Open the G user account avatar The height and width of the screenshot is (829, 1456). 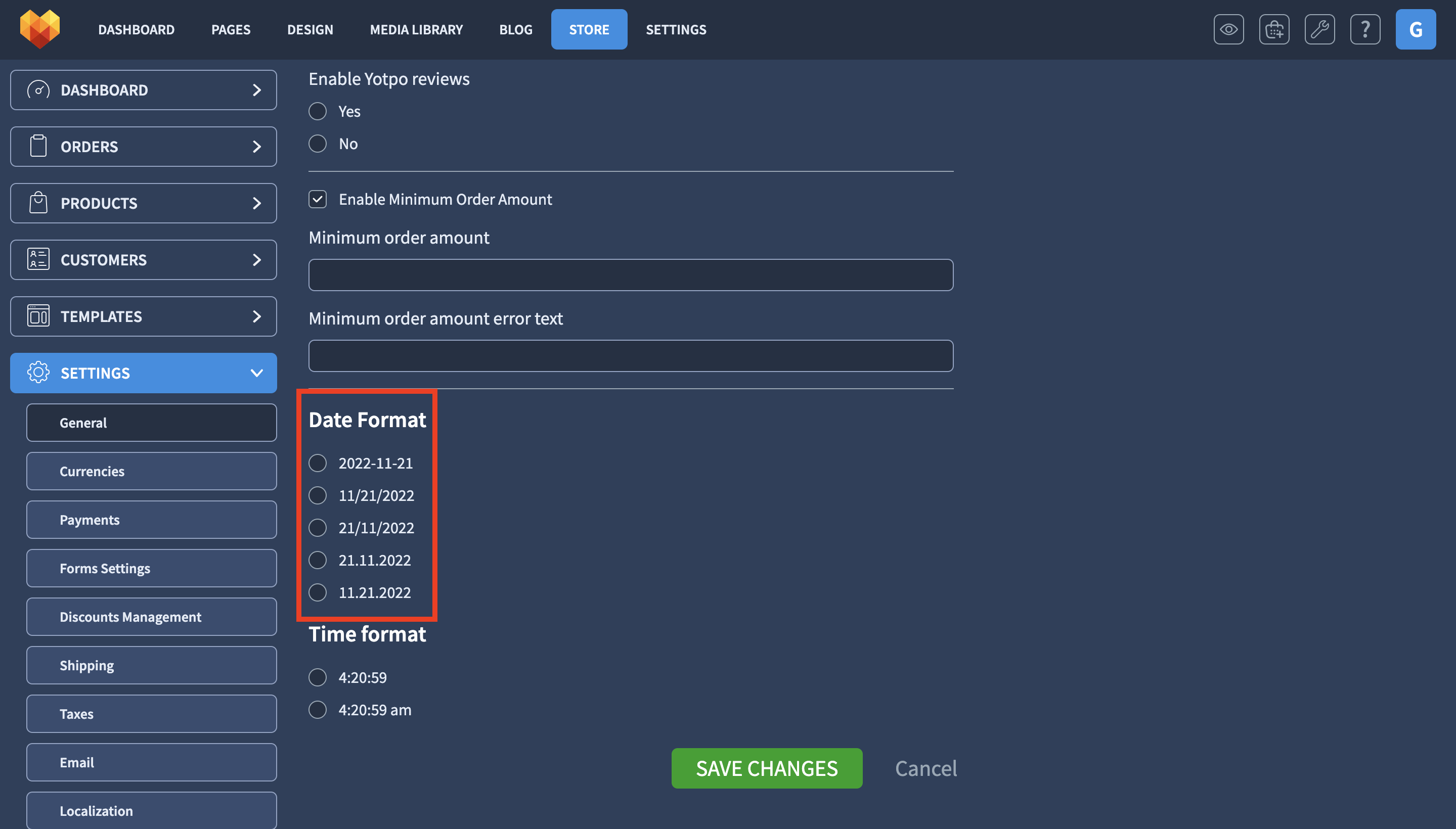[x=1416, y=29]
